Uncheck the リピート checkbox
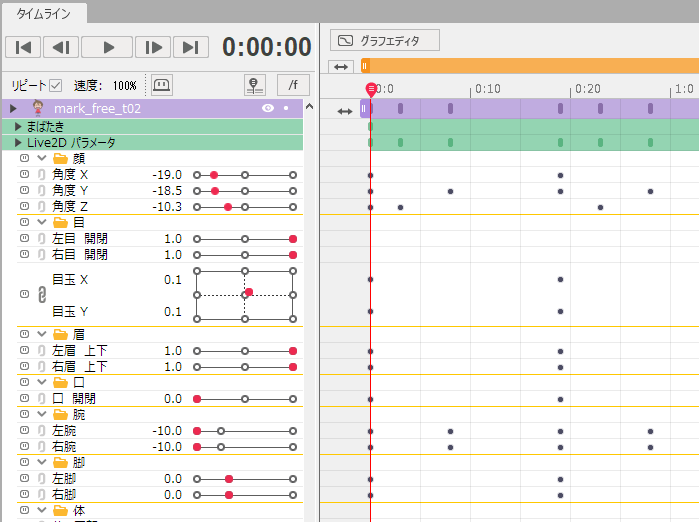 pos(56,86)
